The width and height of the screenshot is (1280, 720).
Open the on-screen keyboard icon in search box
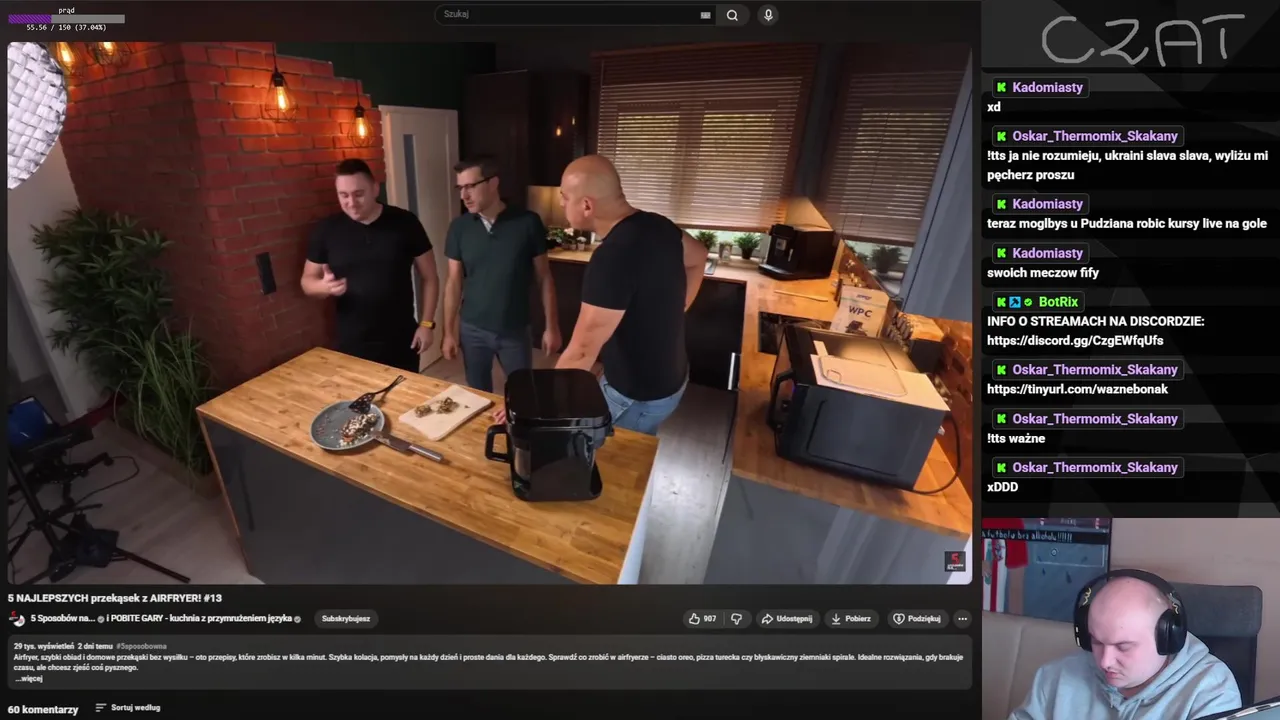tap(705, 15)
